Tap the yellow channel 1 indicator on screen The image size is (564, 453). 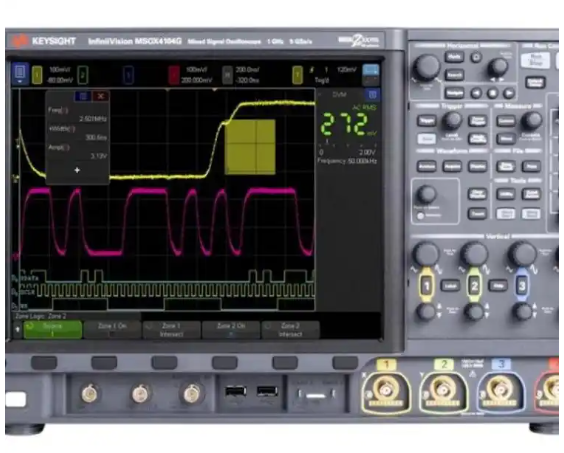(37, 75)
